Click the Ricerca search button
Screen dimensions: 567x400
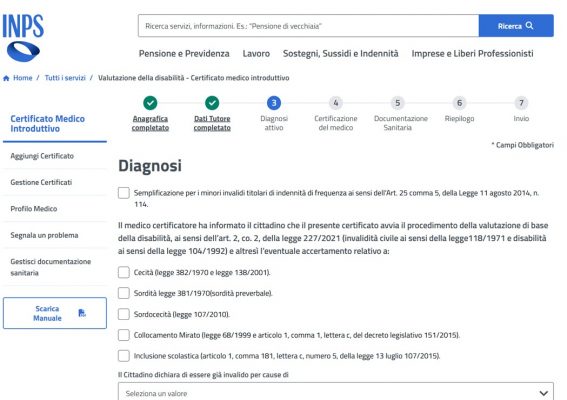coord(516,26)
